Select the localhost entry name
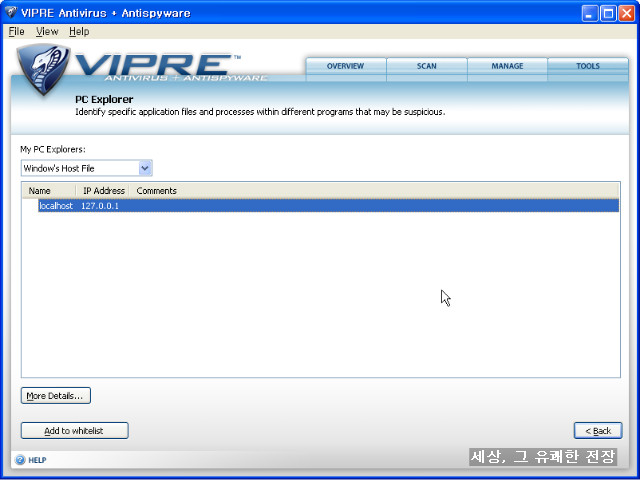The width and height of the screenshot is (640, 480). [56, 206]
